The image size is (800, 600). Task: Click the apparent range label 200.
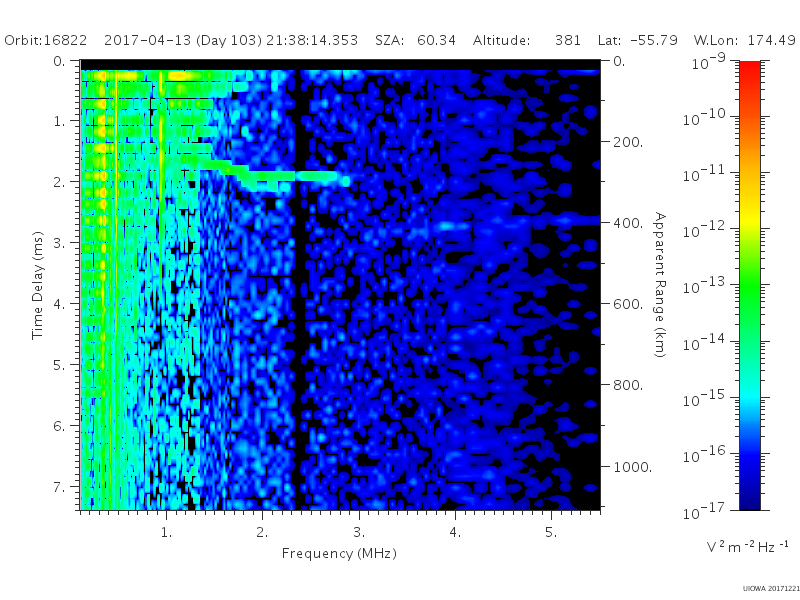point(628,142)
